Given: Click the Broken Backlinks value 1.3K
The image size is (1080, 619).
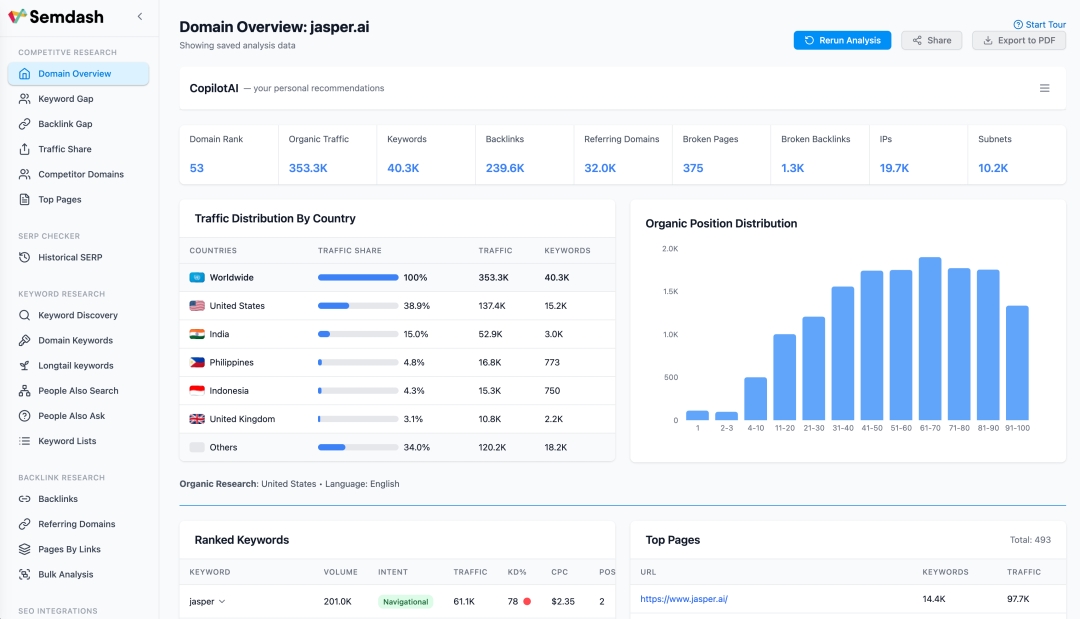Looking at the screenshot, I should [x=793, y=168].
